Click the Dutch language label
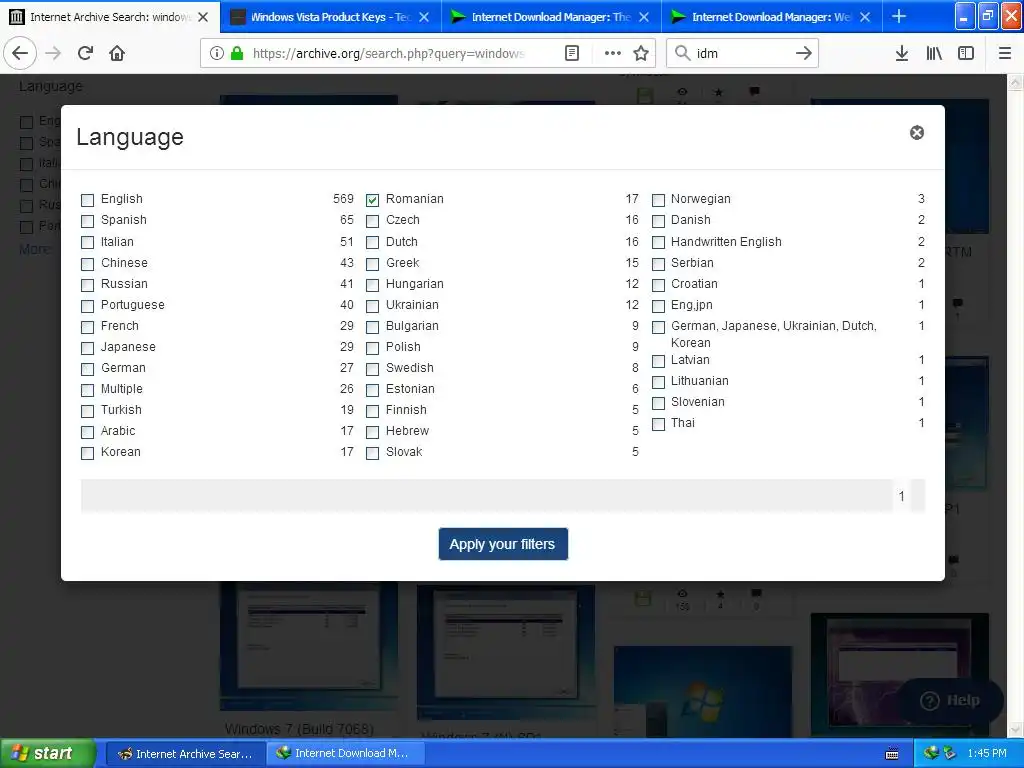This screenshot has height=768, width=1024. tap(402, 242)
